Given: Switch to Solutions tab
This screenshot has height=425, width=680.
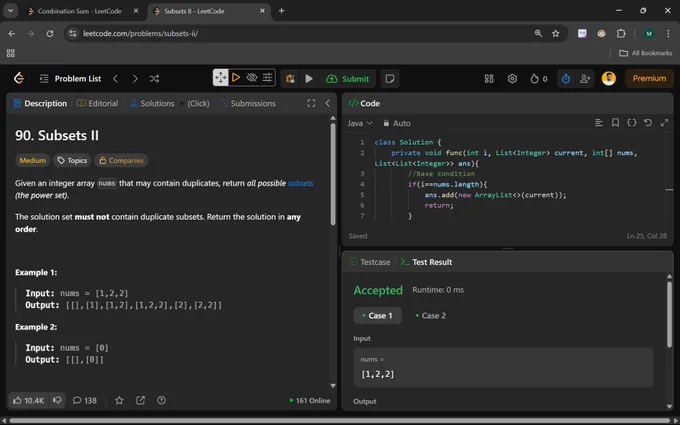Looking at the screenshot, I should tap(152, 103).
